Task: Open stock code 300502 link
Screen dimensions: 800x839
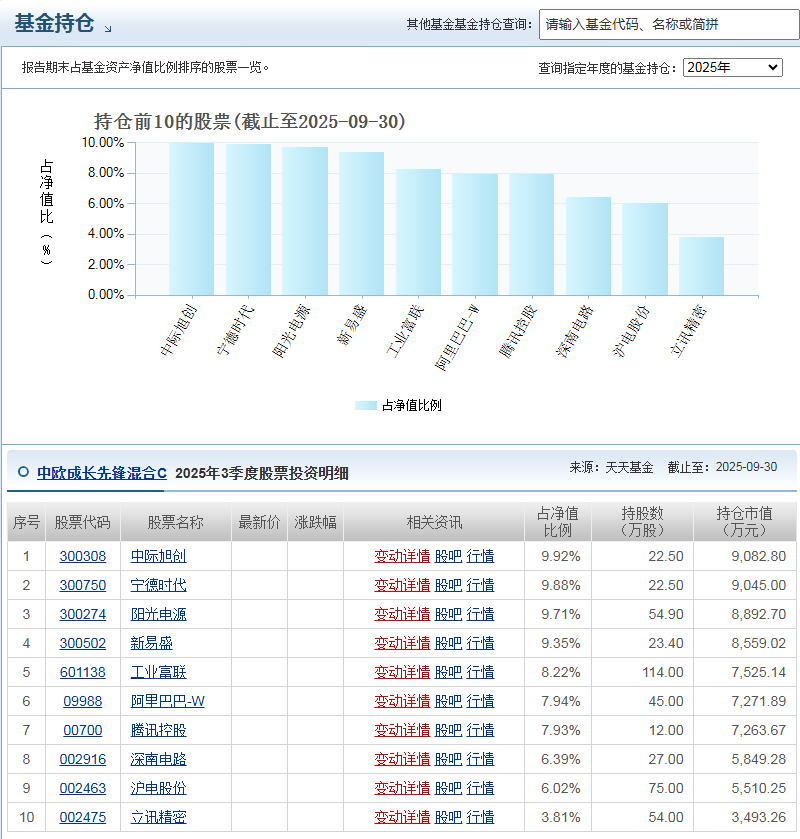Action: tap(82, 643)
